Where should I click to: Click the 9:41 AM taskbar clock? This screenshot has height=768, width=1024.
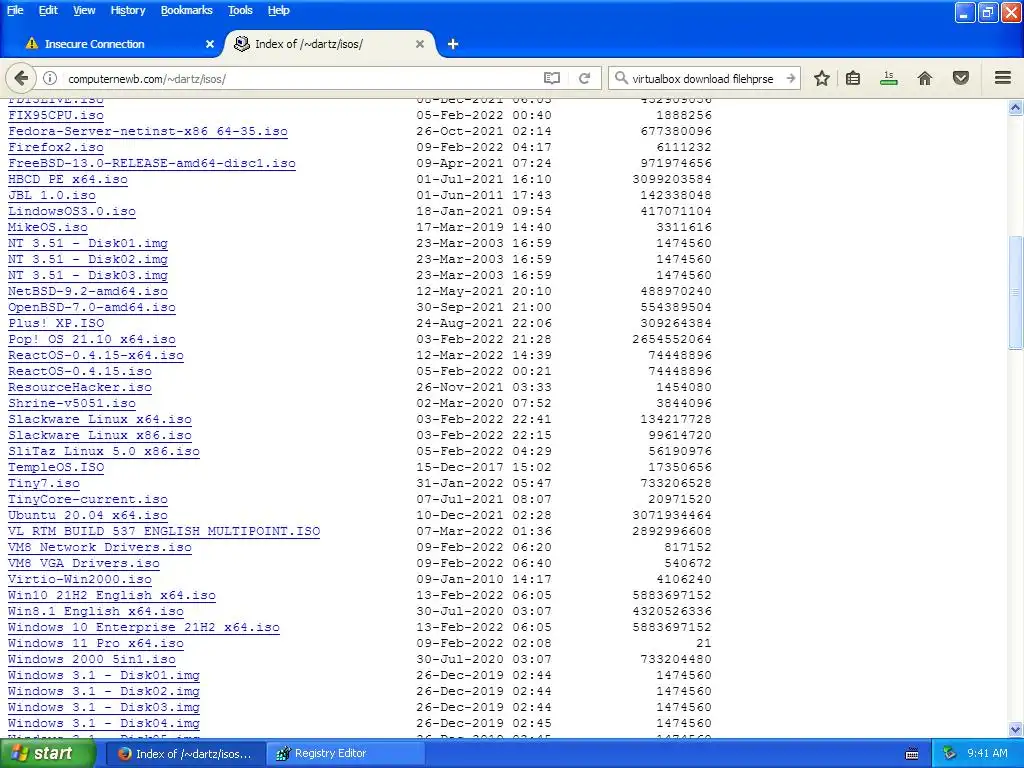click(x=987, y=754)
